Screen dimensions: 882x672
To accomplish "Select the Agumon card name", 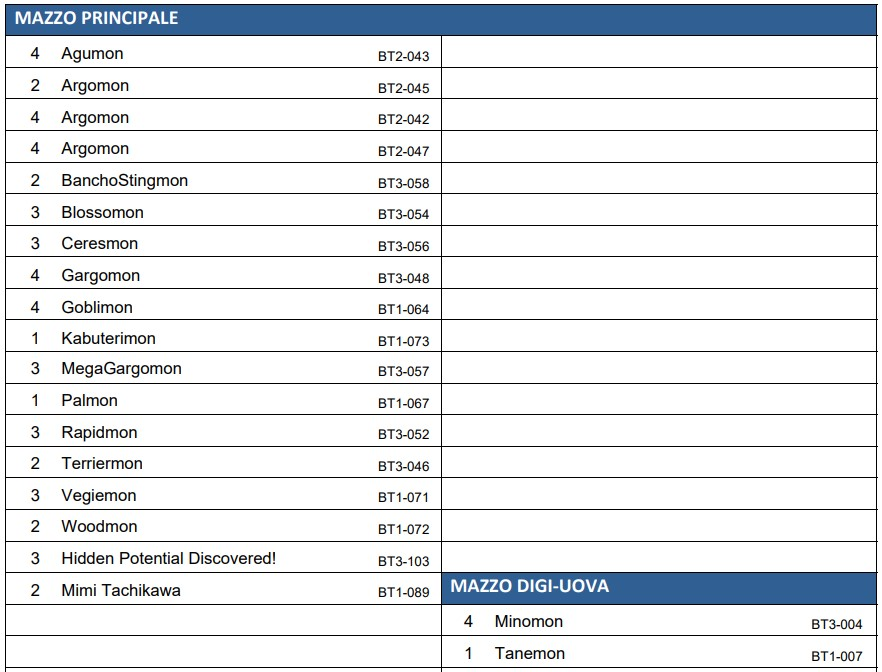I will pyautogui.click(x=92, y=53).
